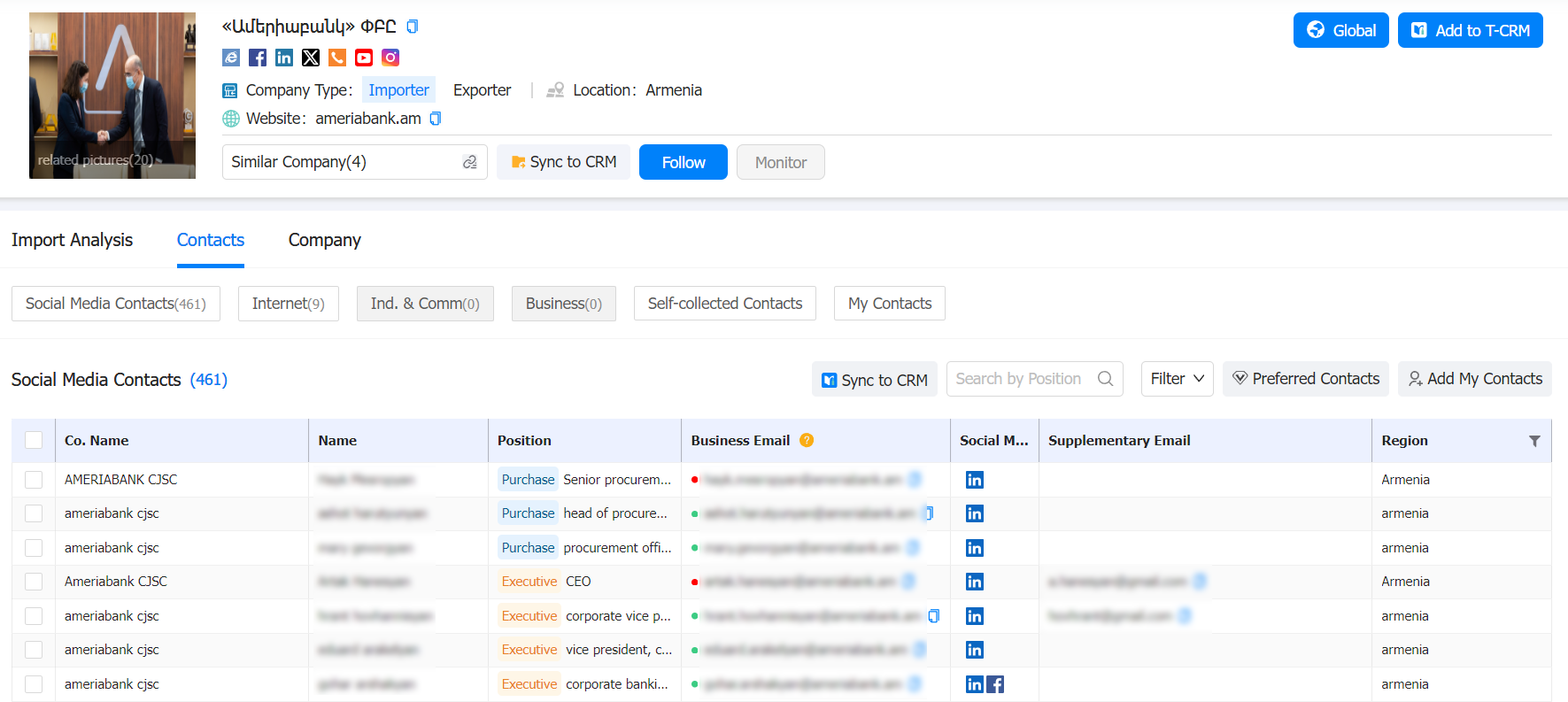Switch to the Import Analysis tab
Screen dimensions: 1568x702
[x=72, y=240]
